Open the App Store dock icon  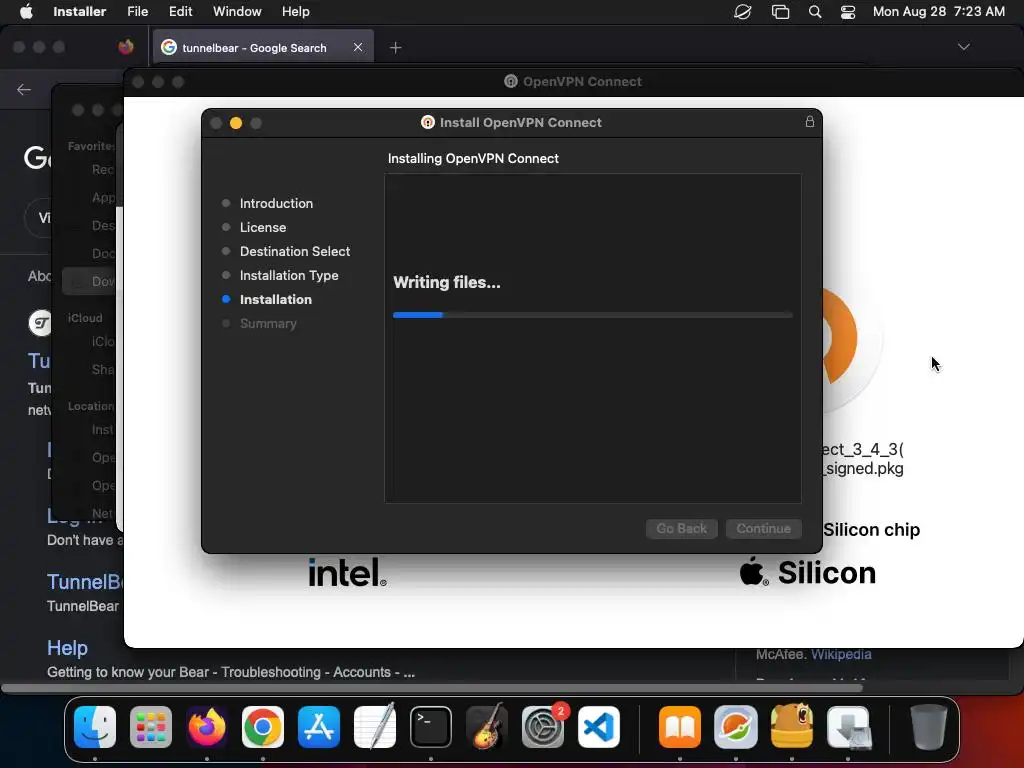tap(319, 726)
